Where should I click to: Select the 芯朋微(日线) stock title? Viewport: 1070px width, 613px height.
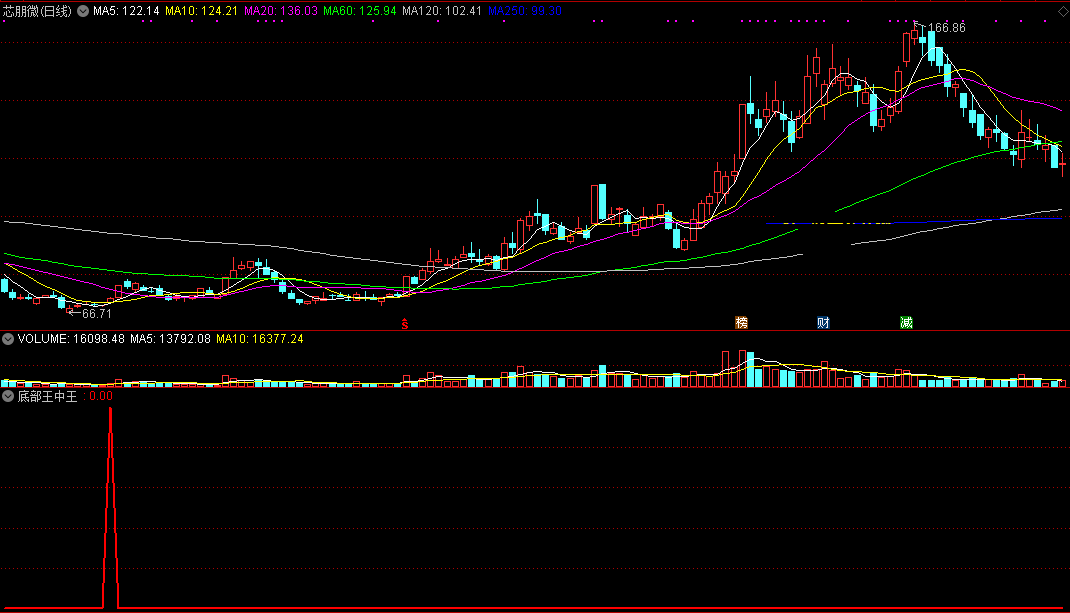click(37, 11)
